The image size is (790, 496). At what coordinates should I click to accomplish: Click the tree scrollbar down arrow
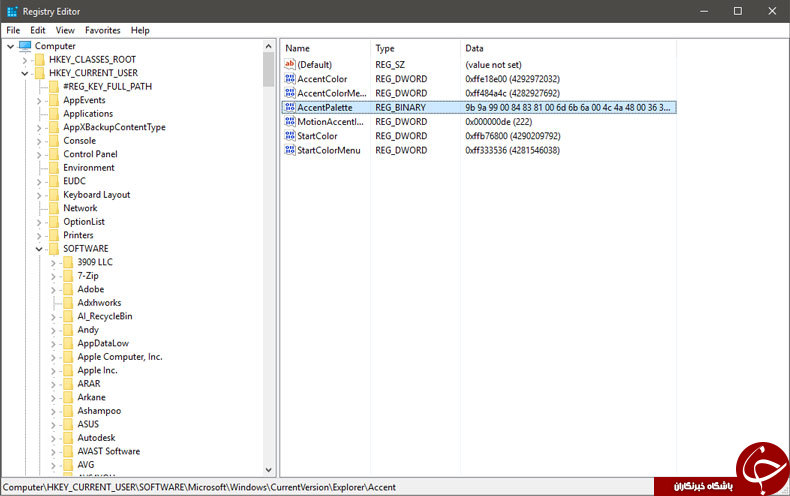pyautogui.click(x=269, y=470)
